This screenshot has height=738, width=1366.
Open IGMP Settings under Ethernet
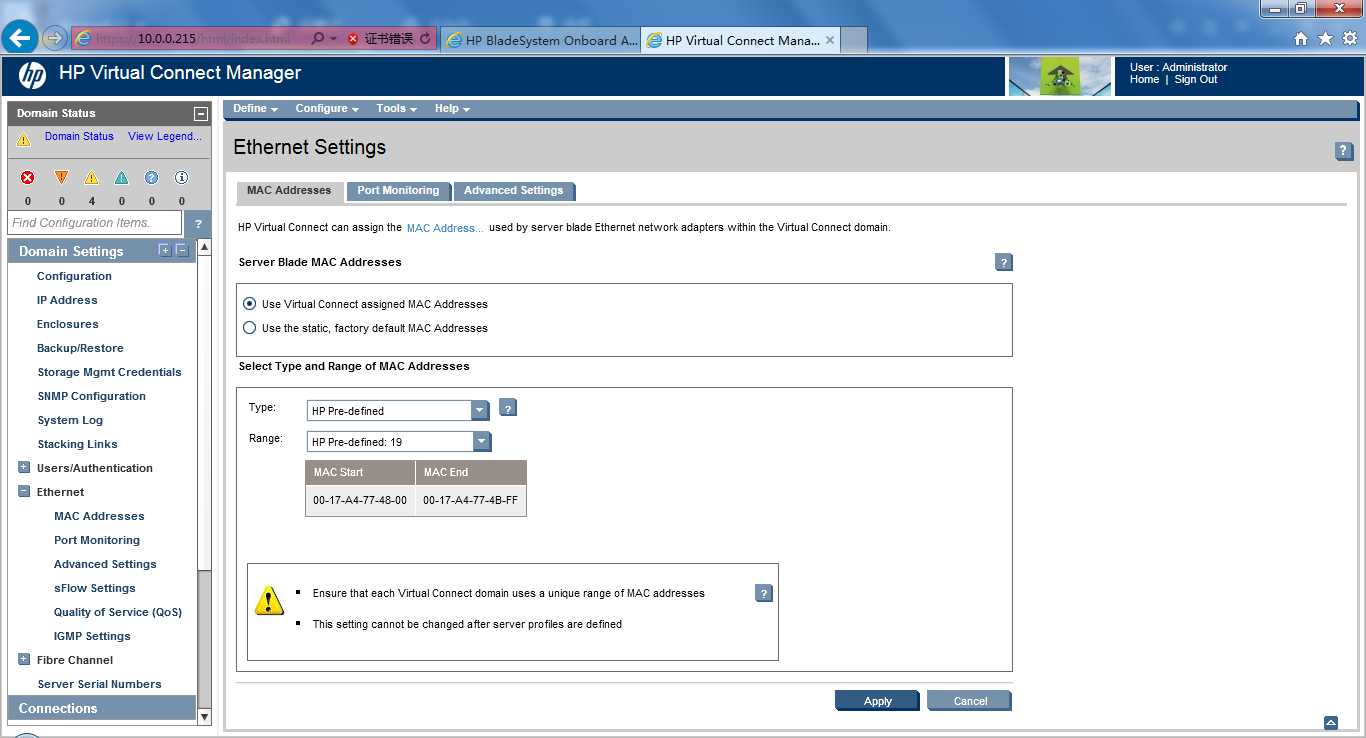point(92,636)
